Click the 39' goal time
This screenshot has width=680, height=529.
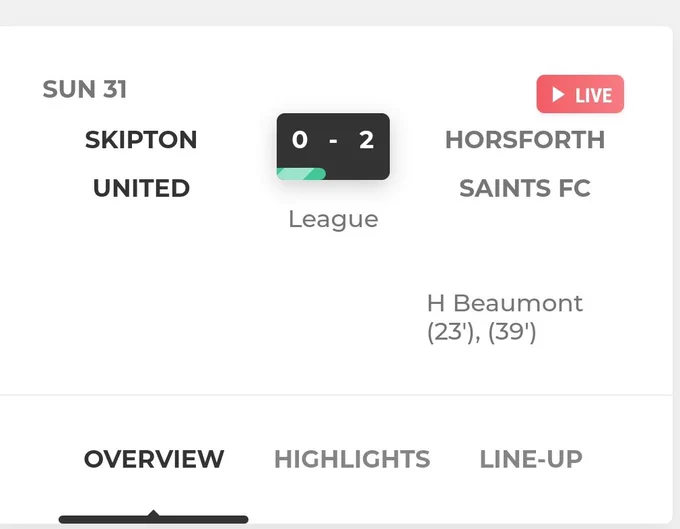pyautogui.click(x=512, y=333)
